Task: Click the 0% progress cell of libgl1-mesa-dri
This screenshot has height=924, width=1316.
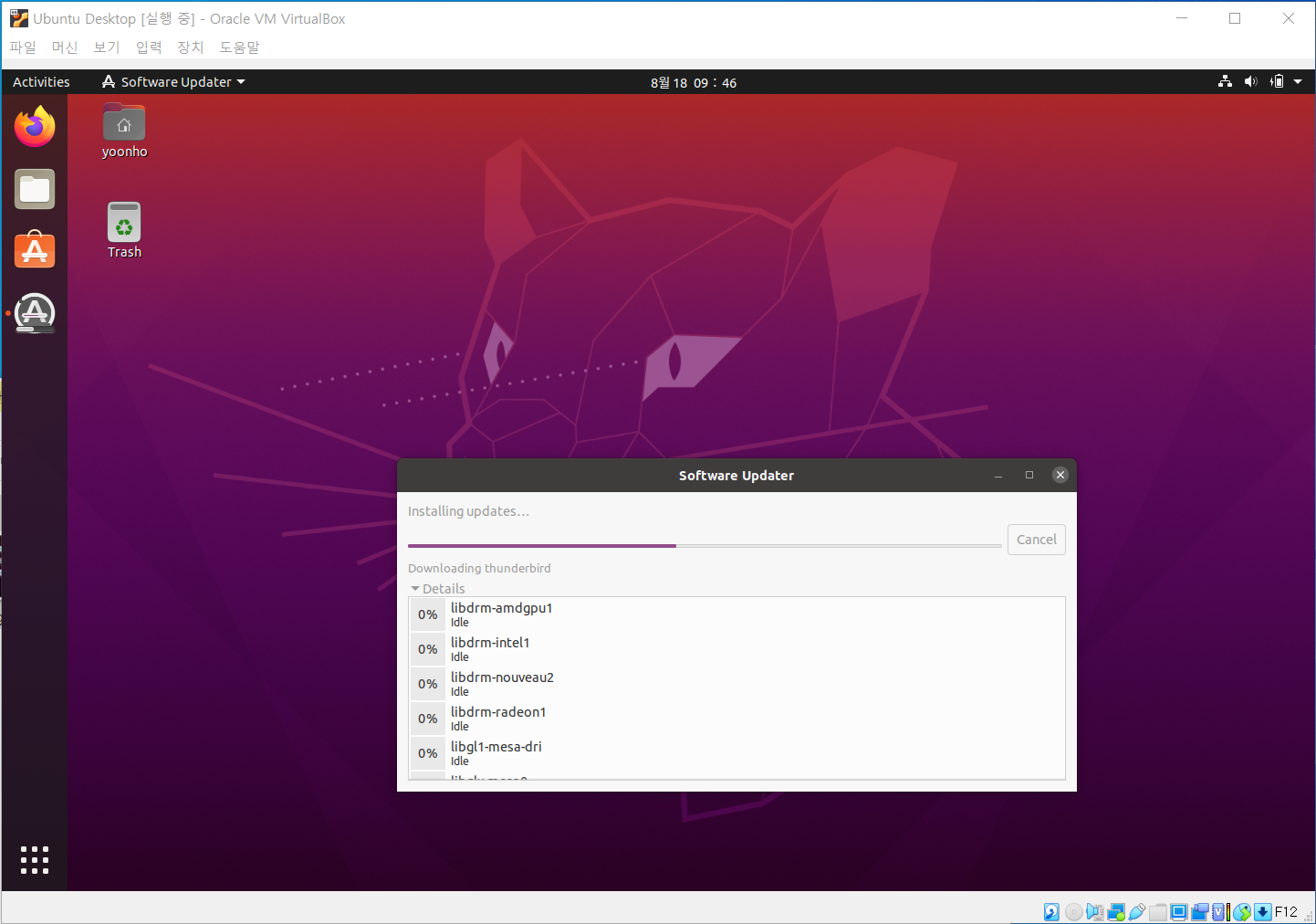Action: click(x=427, y=753)
